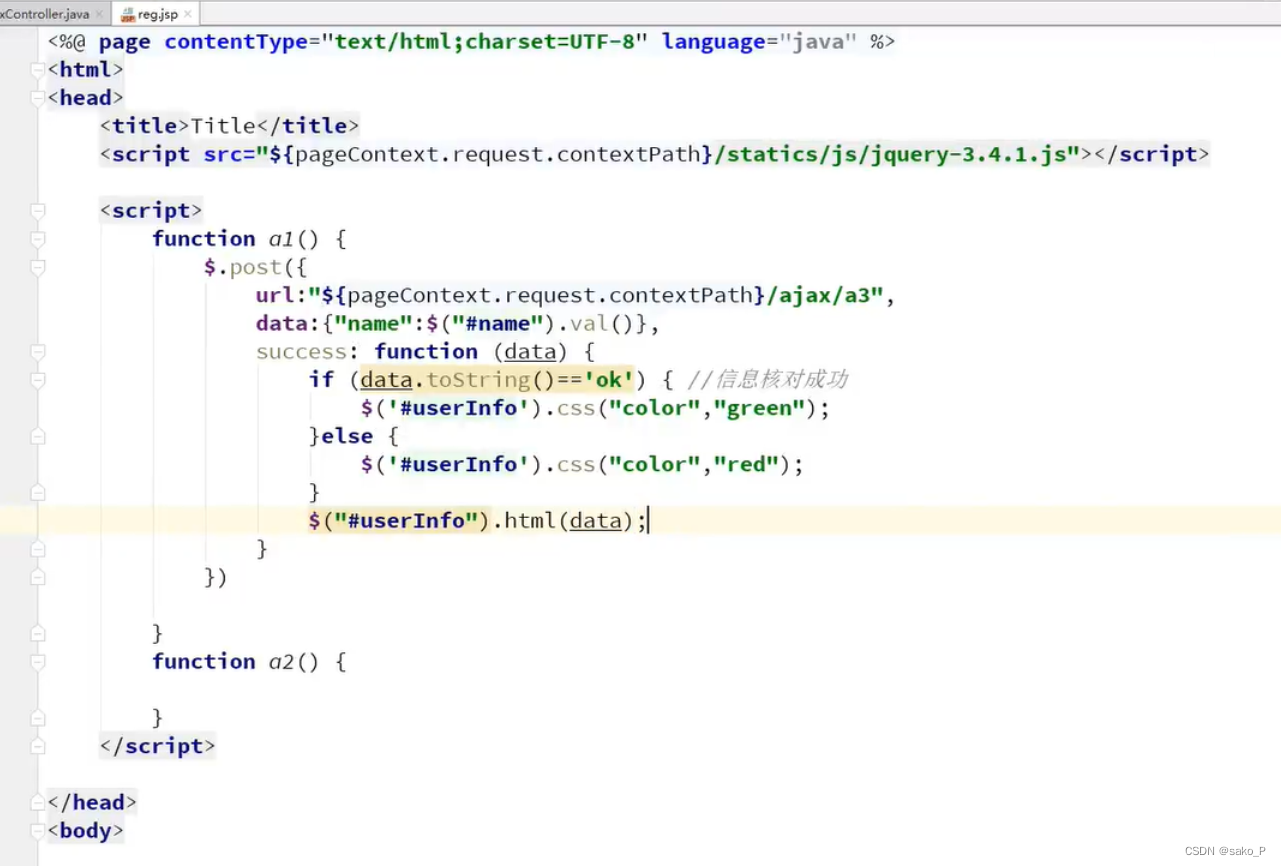Close the reg.jsp tab
Image resolution: width=1281 pixels, height=866 pixels.
pos(189,15)
